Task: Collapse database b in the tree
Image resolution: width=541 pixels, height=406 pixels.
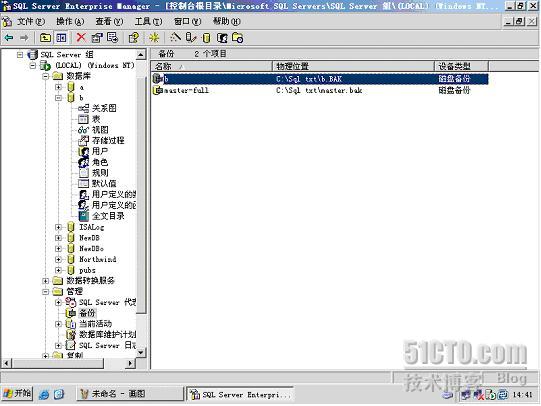Action: point(58,98)
